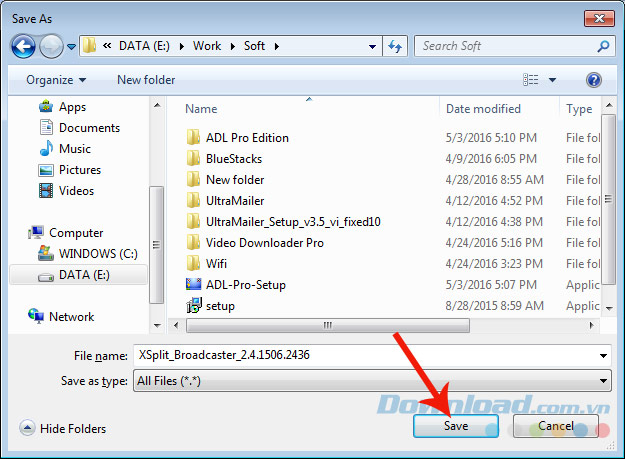The width and height of the screenshot is (625, 459).
Task: Click the greyed Forward navigation arrow
Action: pos(51,47)
